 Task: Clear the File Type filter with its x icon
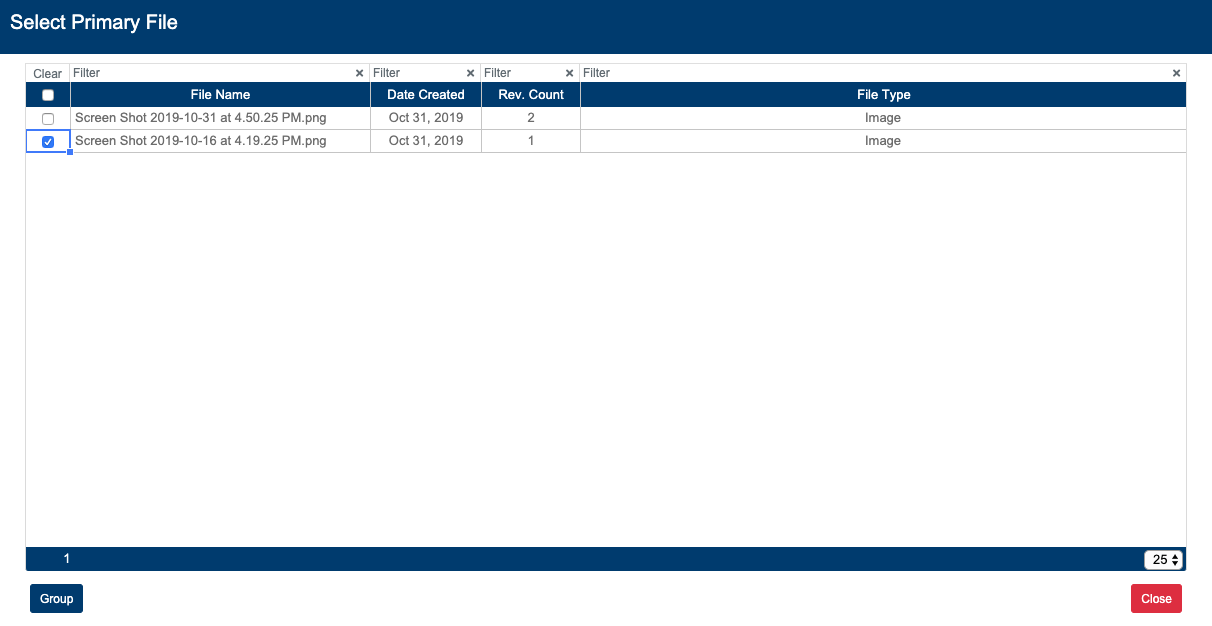[x=1177, y=73]
